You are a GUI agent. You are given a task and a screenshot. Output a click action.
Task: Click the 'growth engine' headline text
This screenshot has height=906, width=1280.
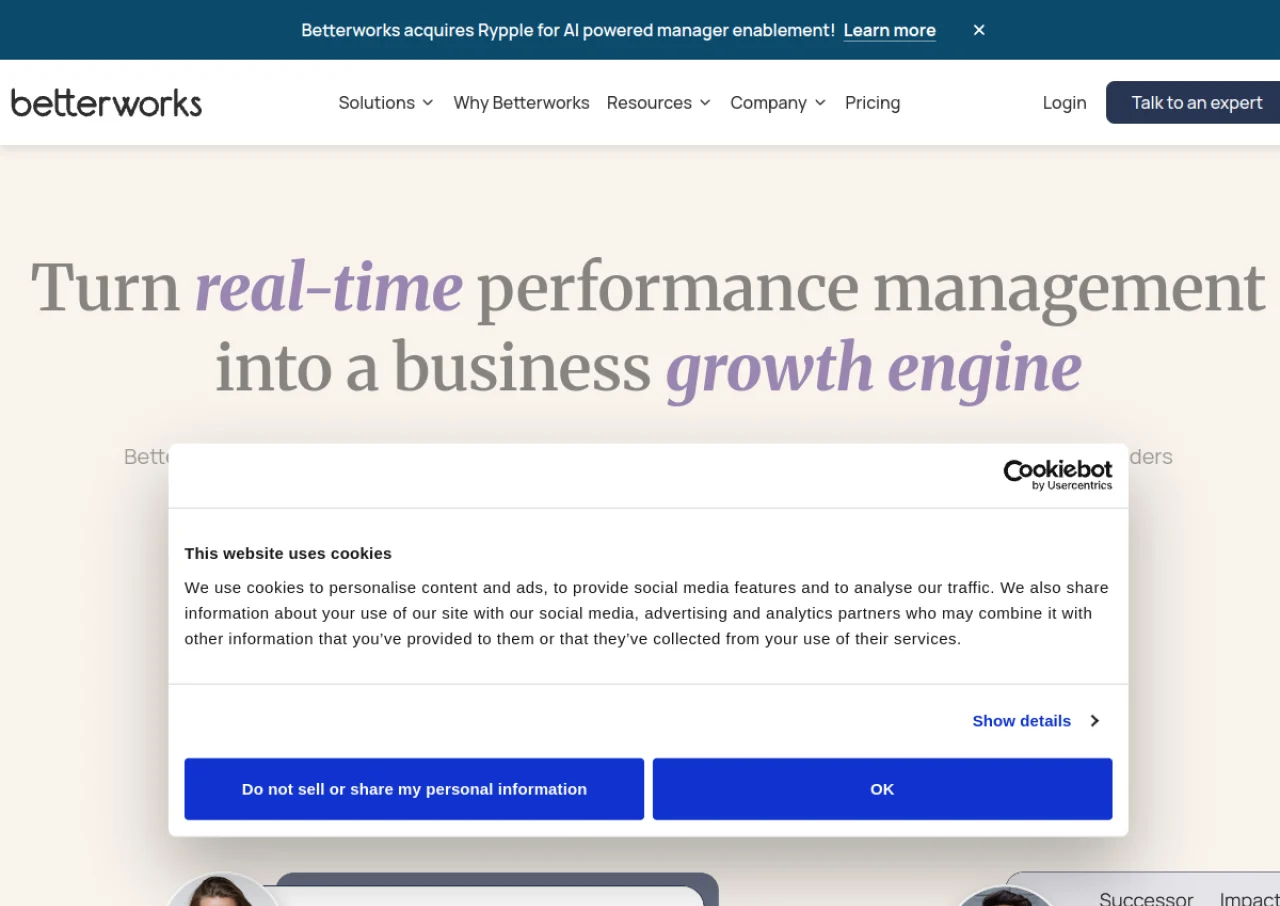tap(874, 369)
